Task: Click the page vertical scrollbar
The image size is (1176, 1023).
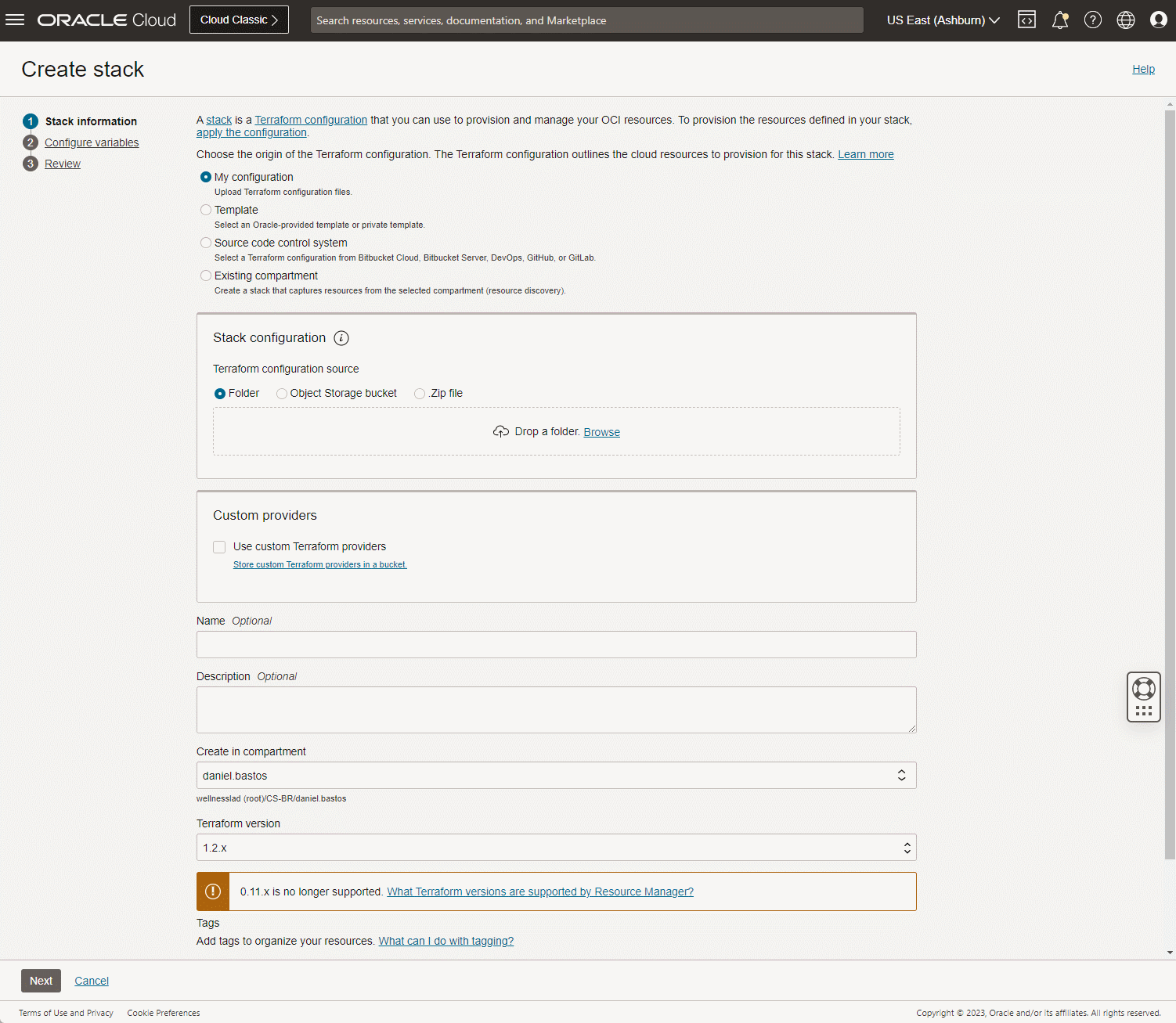Action: 1170,470
